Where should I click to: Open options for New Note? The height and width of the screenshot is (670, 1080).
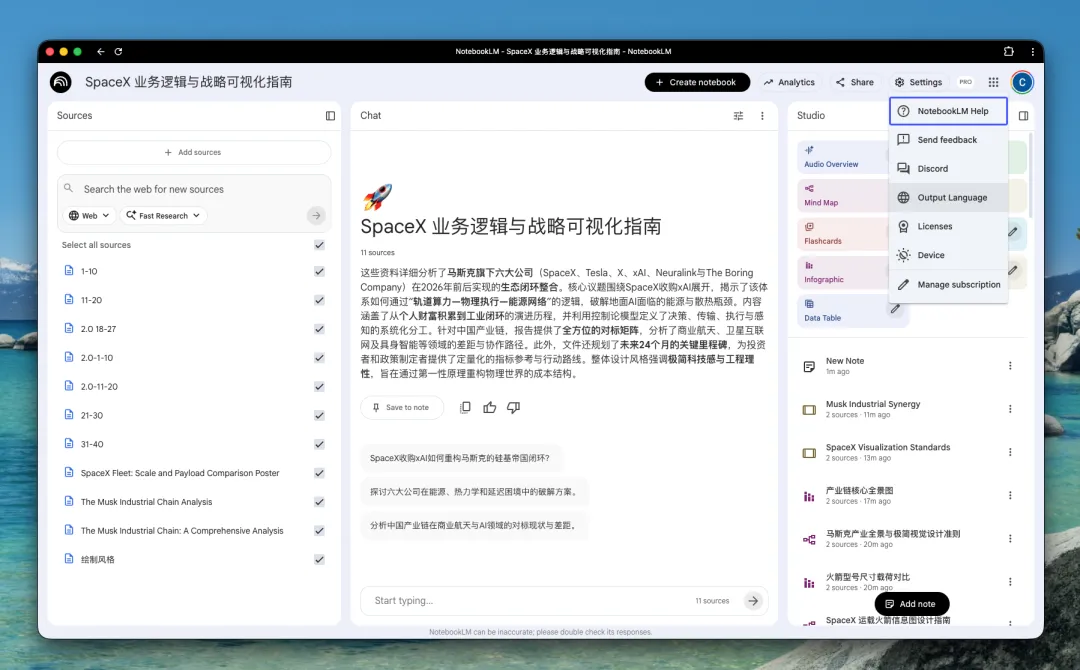click(x=1010, y=366)
